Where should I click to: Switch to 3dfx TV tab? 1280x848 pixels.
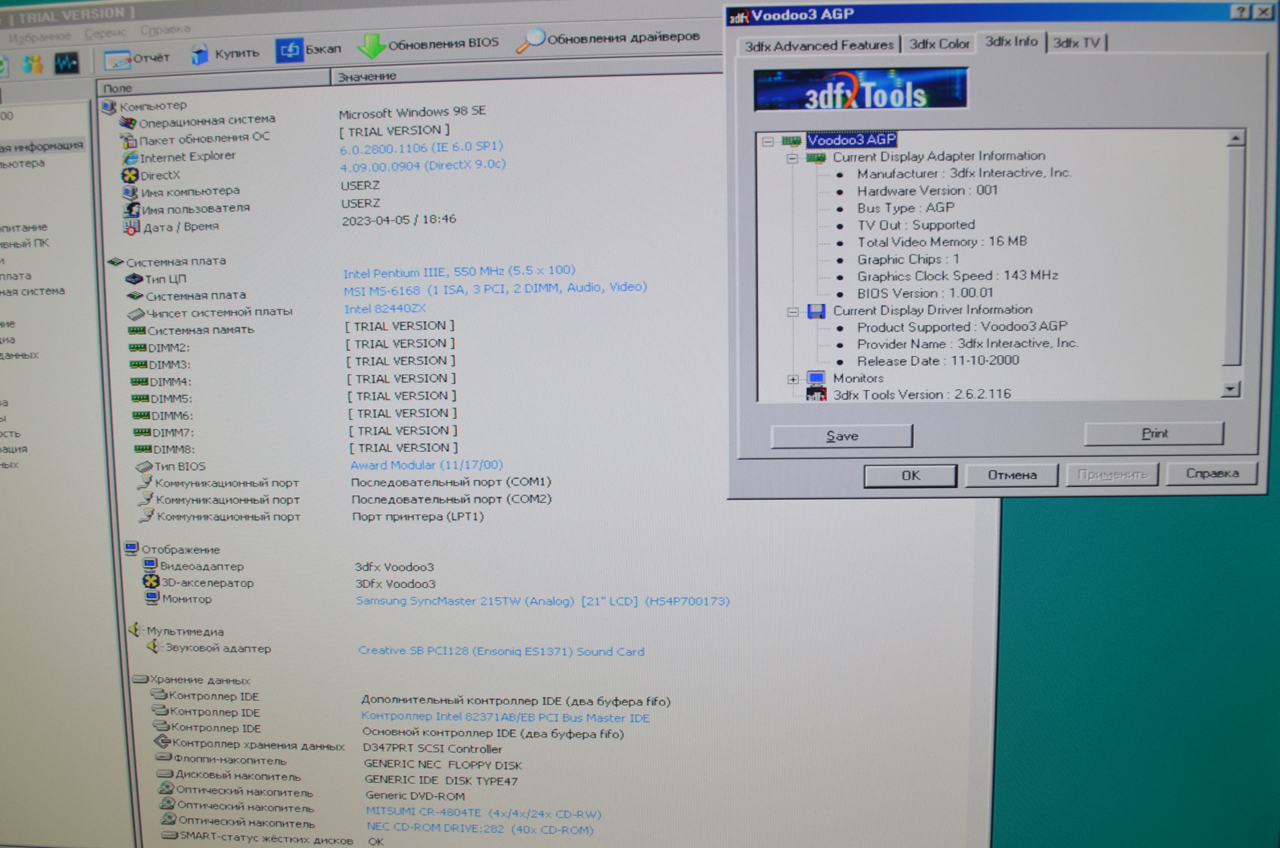pyautogui.click(x=1077, y=42)
